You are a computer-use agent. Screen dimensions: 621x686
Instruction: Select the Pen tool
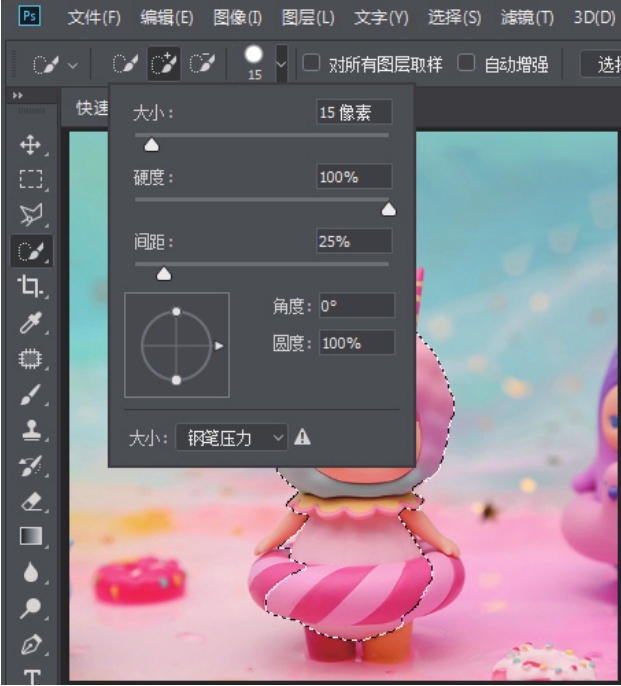point(31,644)
